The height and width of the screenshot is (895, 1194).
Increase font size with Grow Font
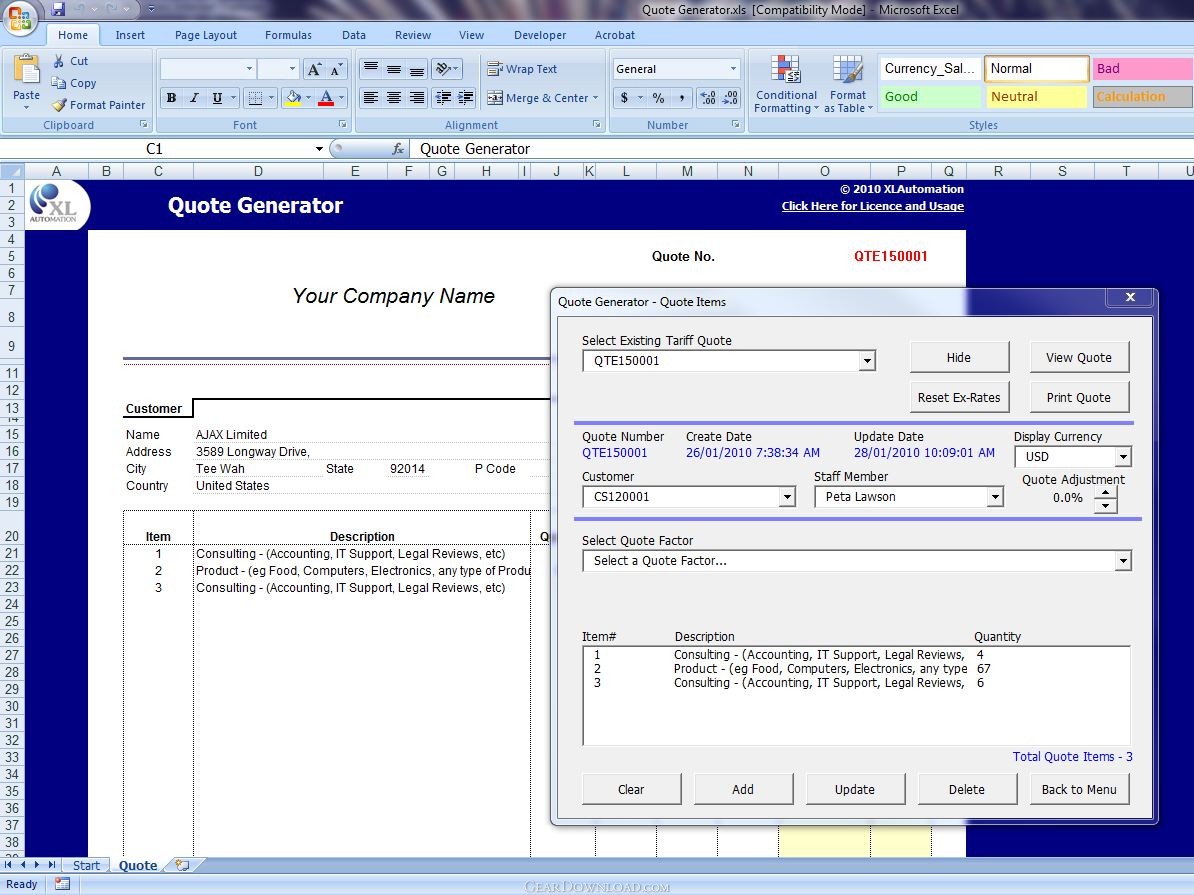(x=314, y=69)
